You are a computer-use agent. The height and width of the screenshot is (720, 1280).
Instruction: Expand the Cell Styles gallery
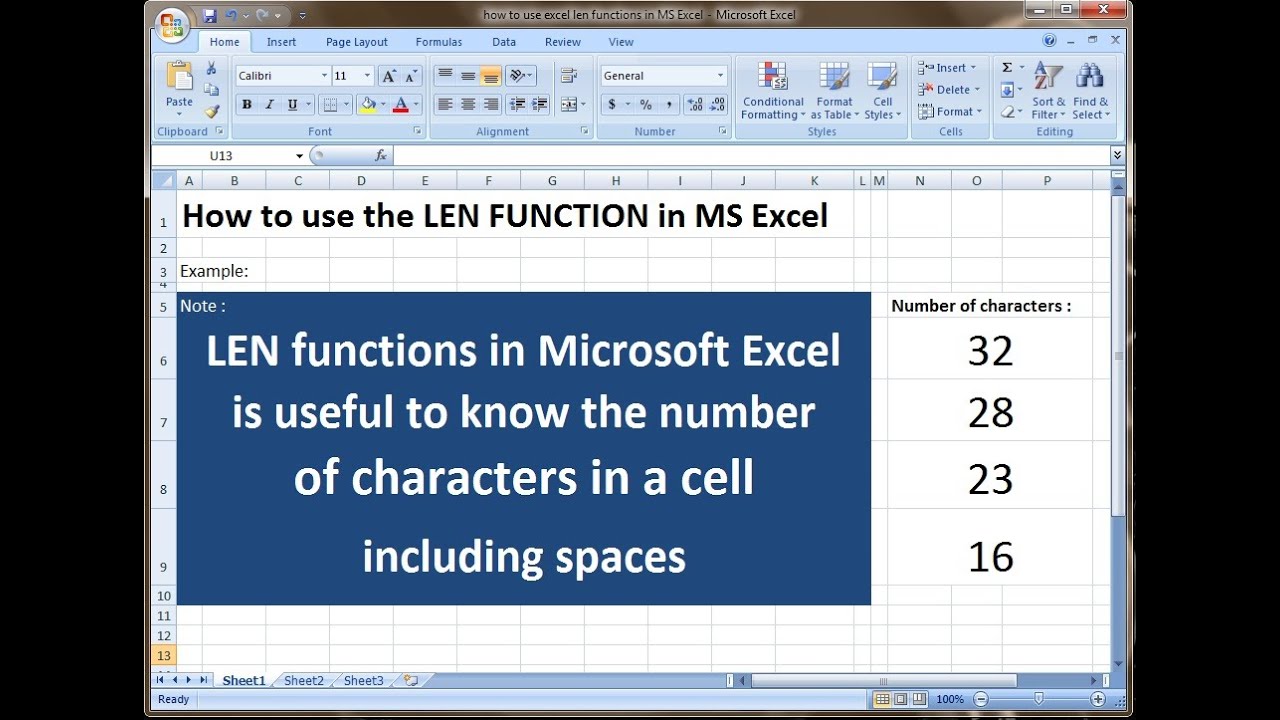(x=883, y=91)
